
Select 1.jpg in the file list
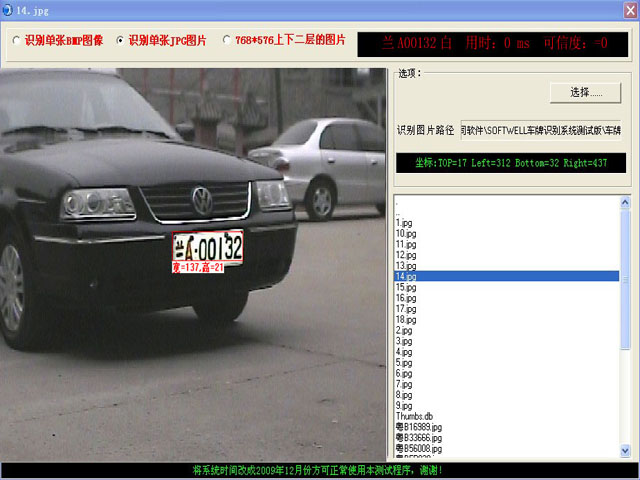(403, 222)
